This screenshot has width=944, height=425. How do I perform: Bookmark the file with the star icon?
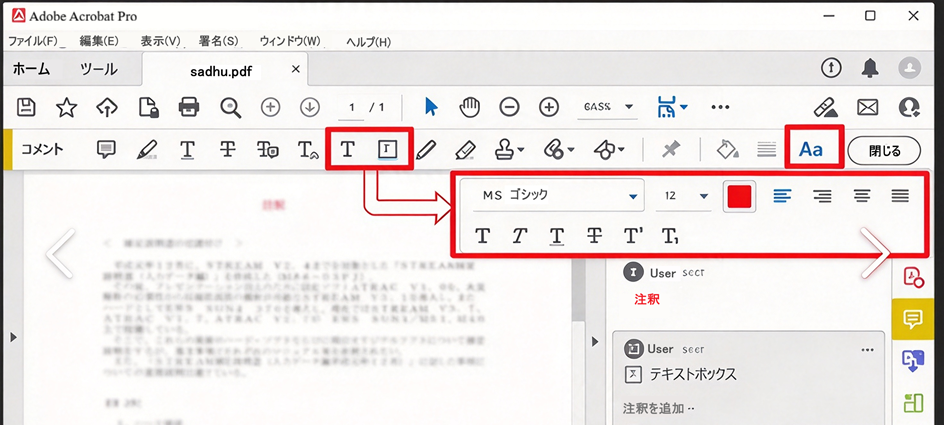point(66,108)
